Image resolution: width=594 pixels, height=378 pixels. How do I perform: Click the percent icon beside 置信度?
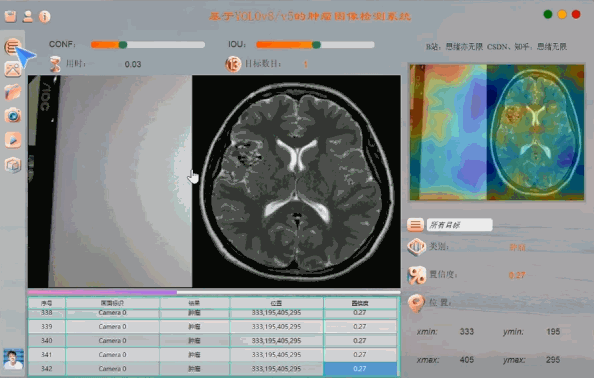tap(416, 275)
